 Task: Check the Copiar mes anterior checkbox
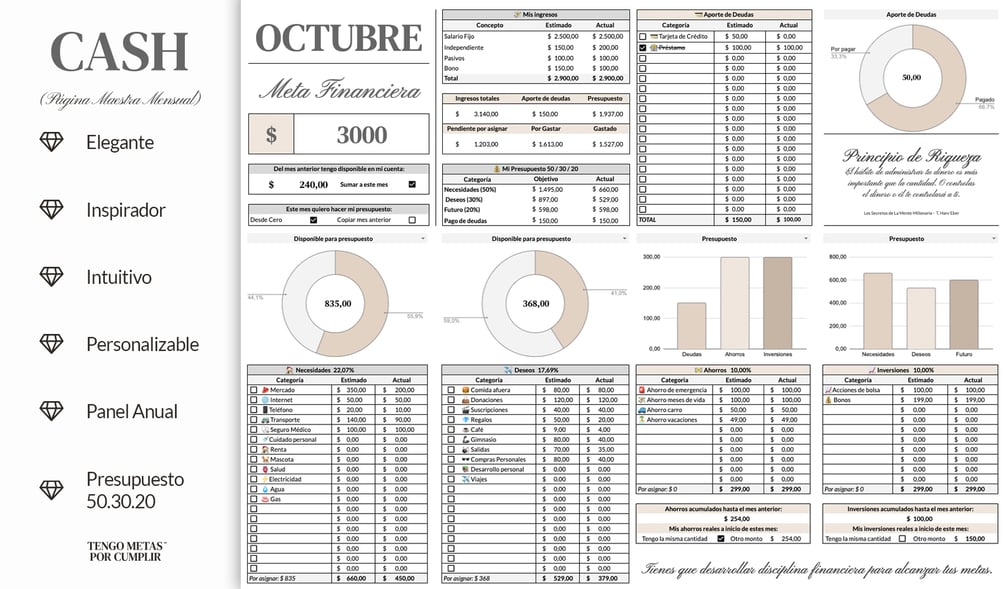[412, 220]
